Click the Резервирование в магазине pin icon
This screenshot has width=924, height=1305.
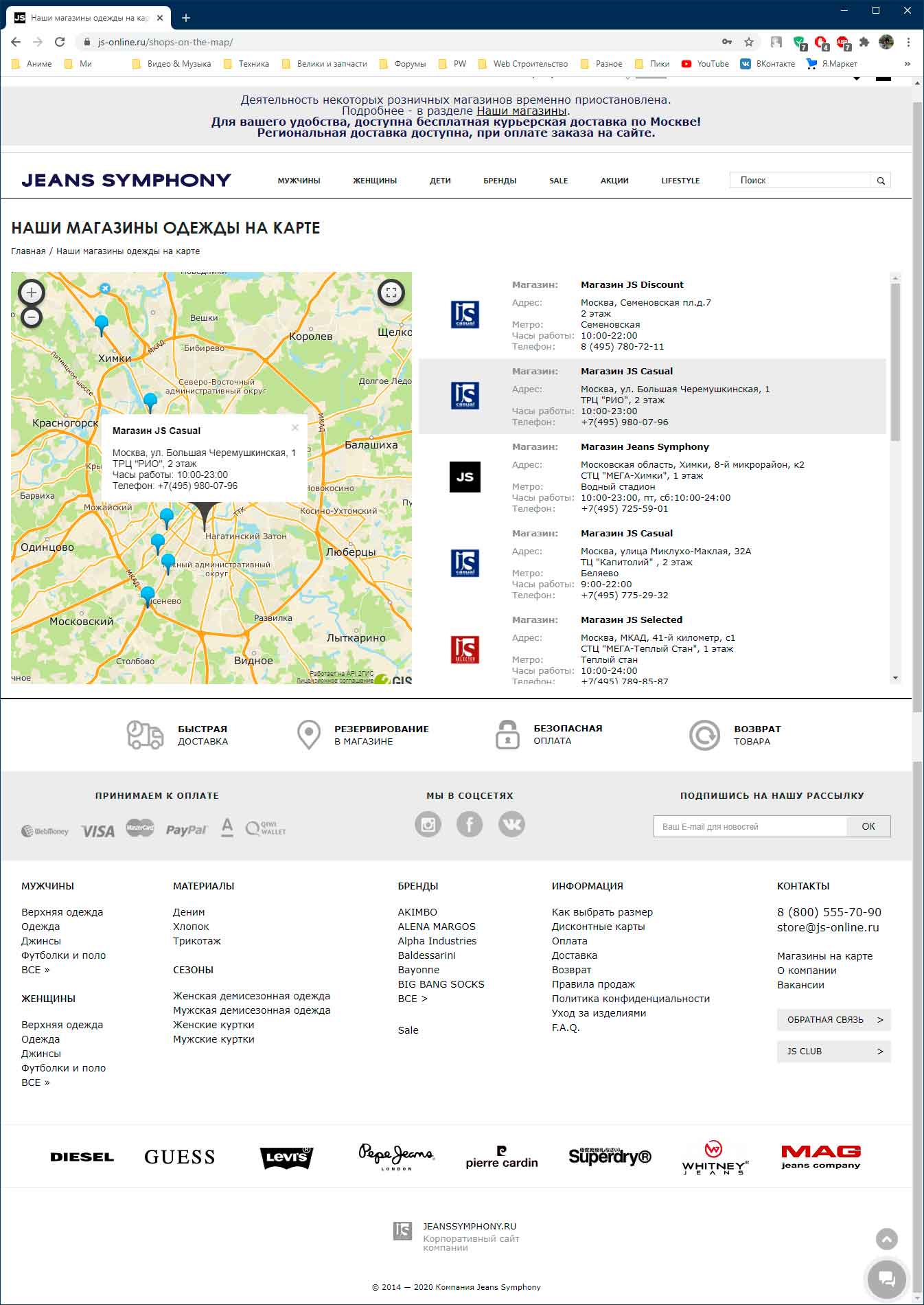309,735
